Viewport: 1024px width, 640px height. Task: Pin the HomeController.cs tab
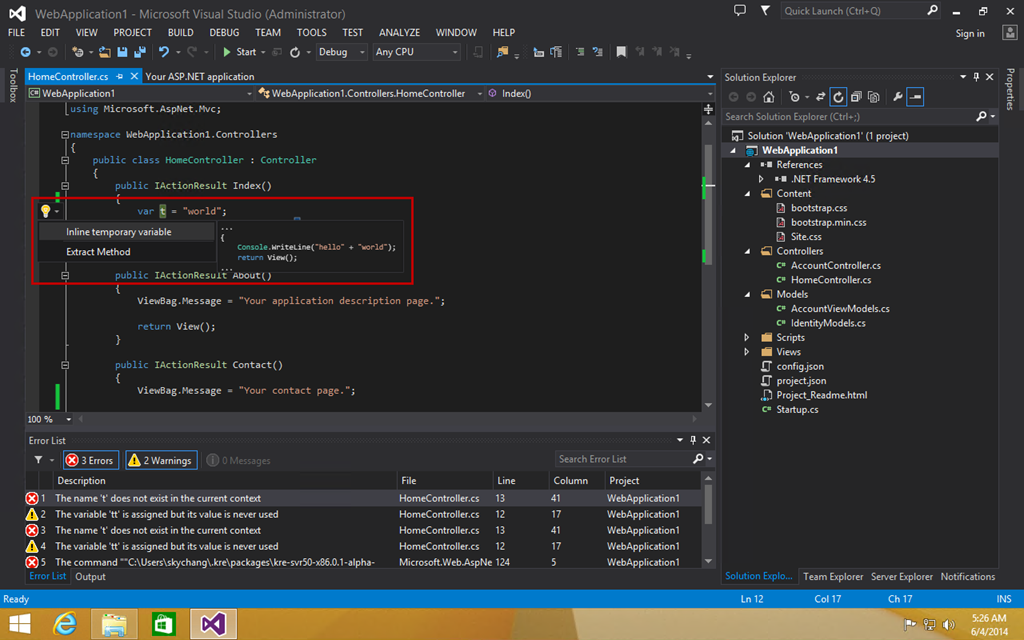120,76
